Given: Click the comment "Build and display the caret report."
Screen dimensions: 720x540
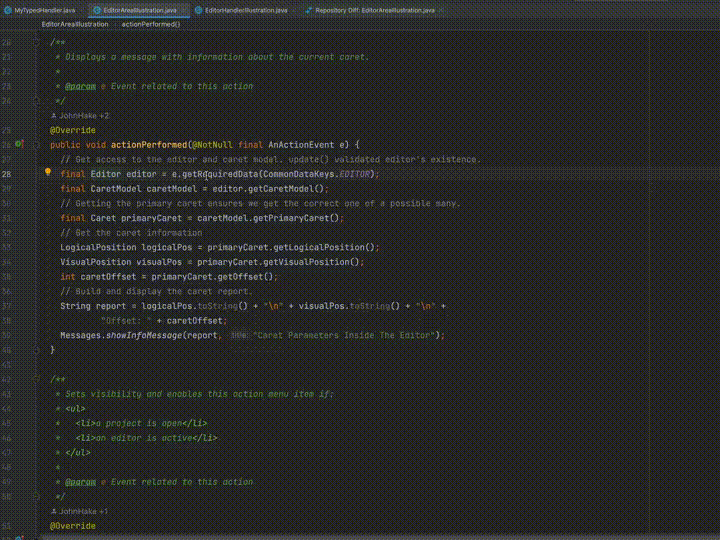Looking at the screenshot, I should 156,292.
